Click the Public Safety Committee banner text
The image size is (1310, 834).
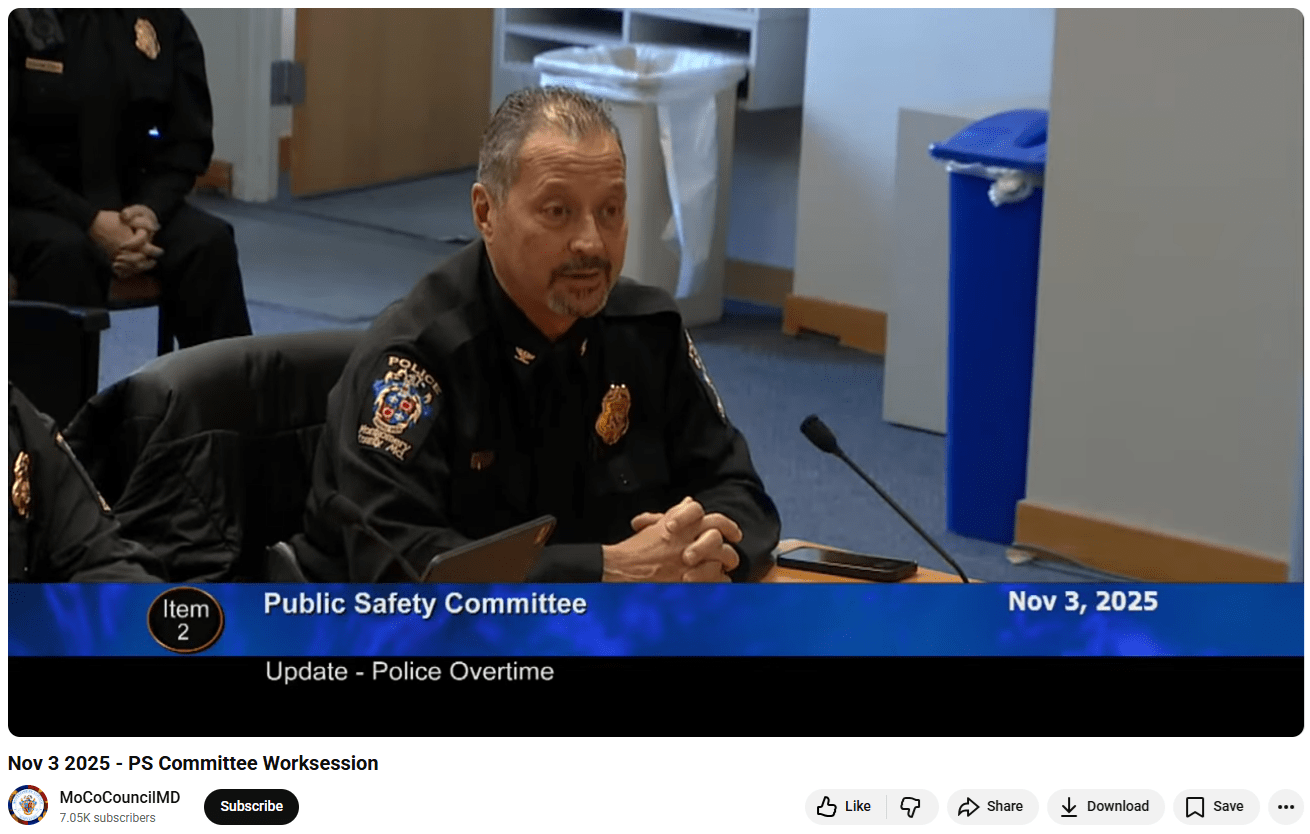click(x=424, y=604)
